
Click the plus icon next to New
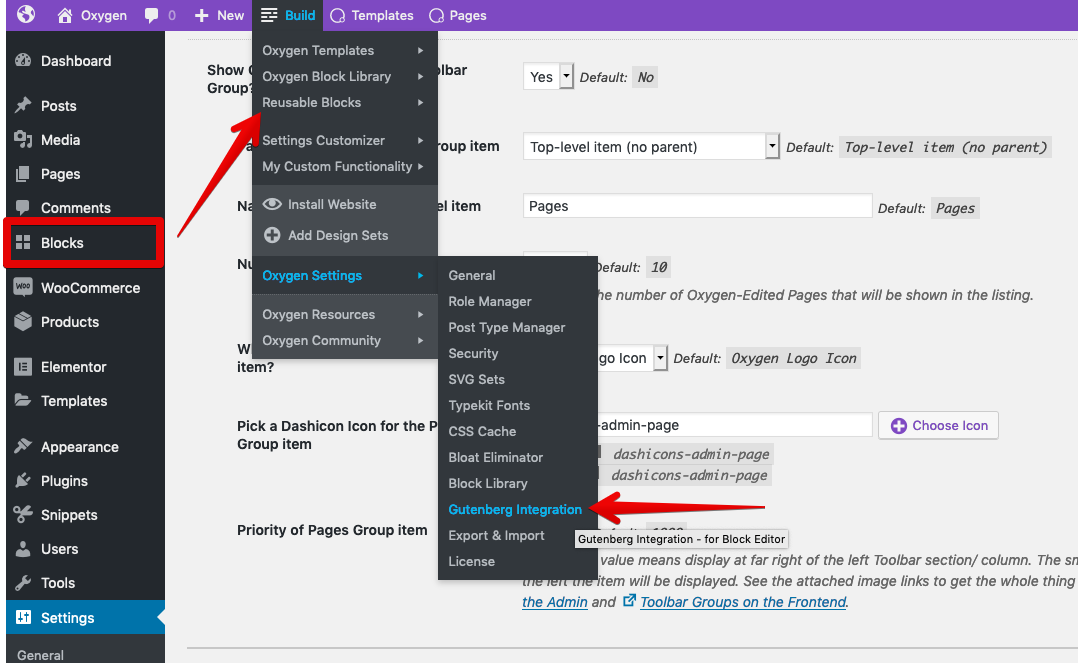click(x=201, y=15)
